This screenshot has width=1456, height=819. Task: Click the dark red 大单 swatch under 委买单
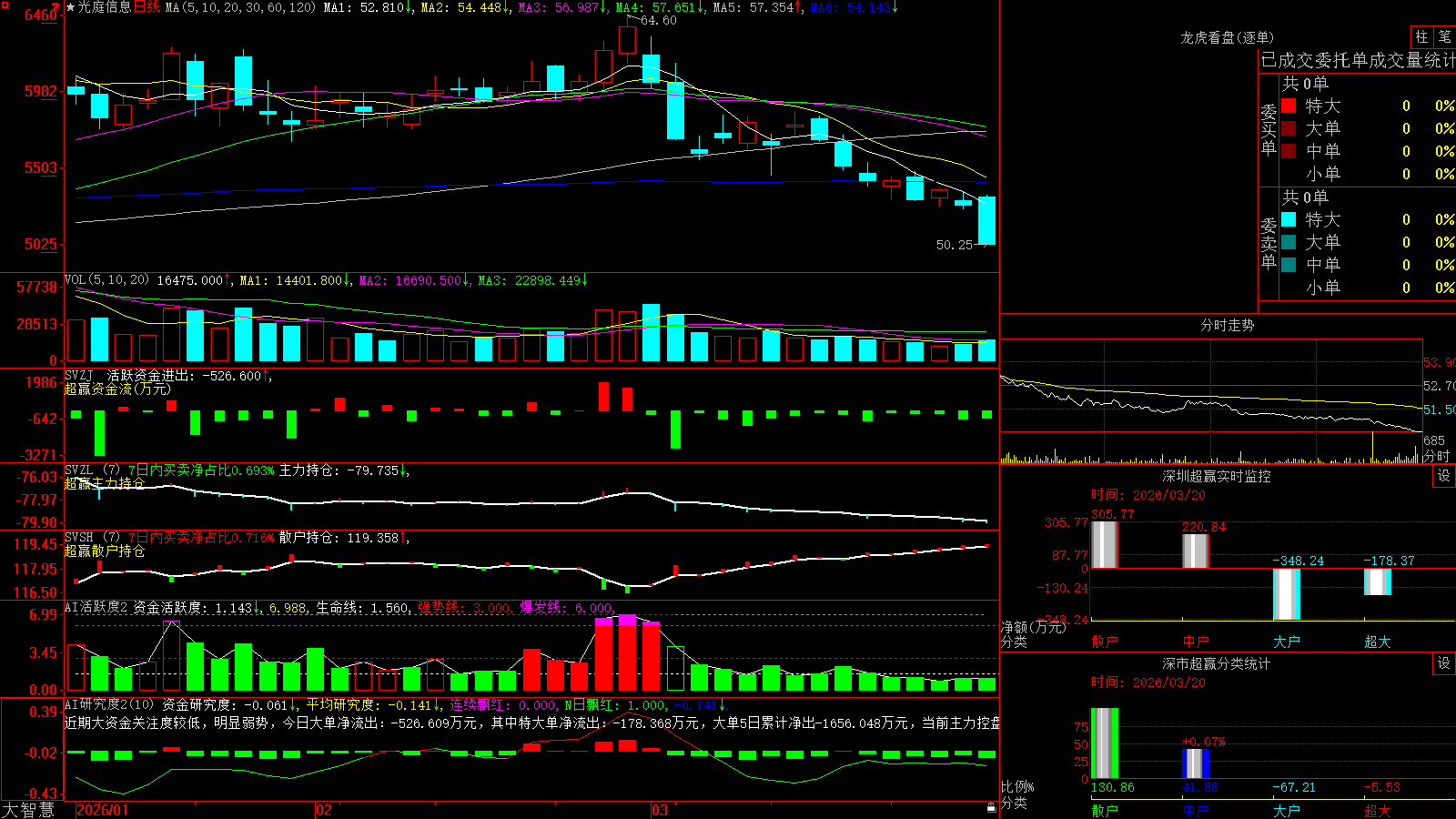coord(1289,128)
